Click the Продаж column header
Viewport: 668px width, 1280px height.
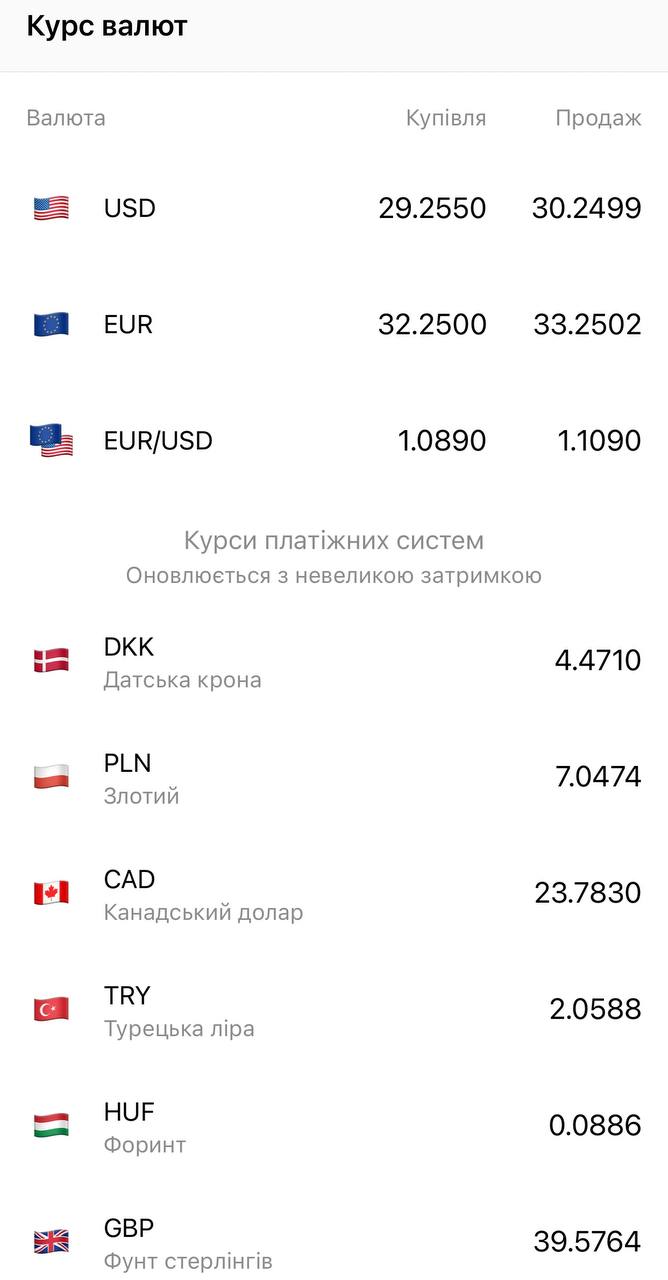[600, 117]
